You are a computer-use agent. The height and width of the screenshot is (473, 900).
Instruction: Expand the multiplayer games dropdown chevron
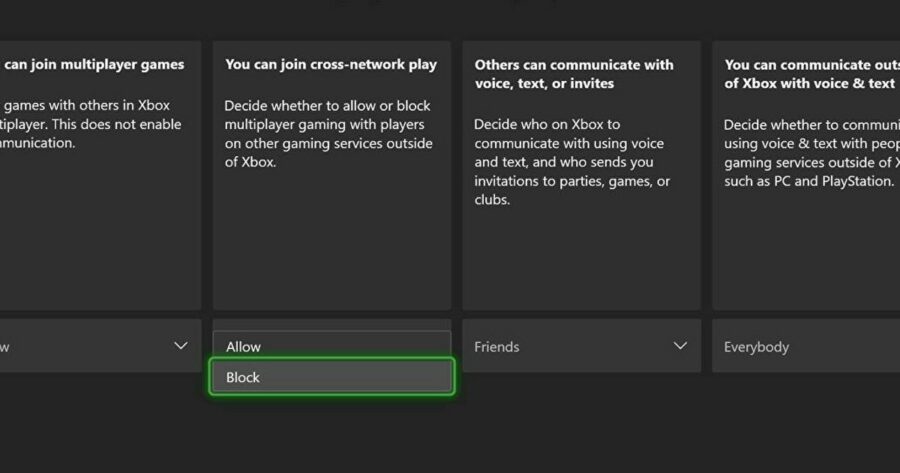click(180, 346)
